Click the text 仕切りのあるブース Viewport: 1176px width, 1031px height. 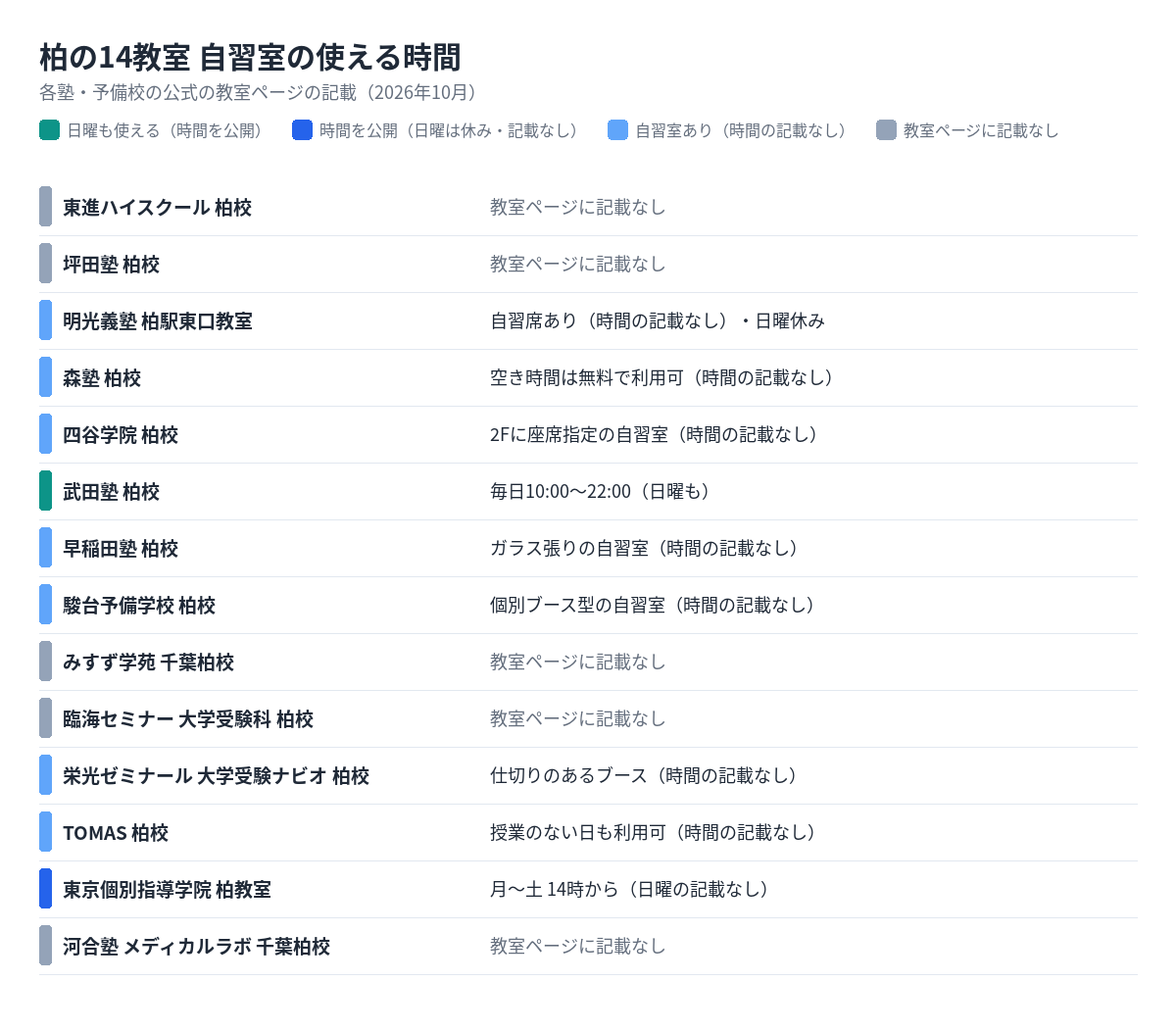coord(569,775)
